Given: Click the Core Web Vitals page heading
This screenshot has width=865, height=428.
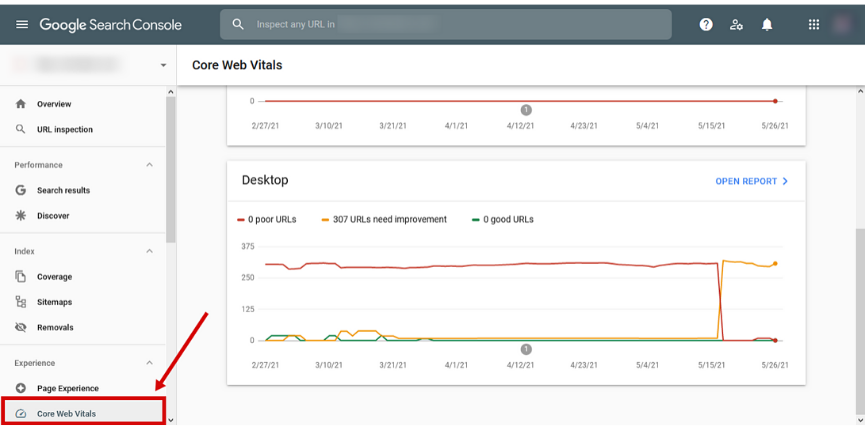Looking at the screenshot, I should pos(237,65).
